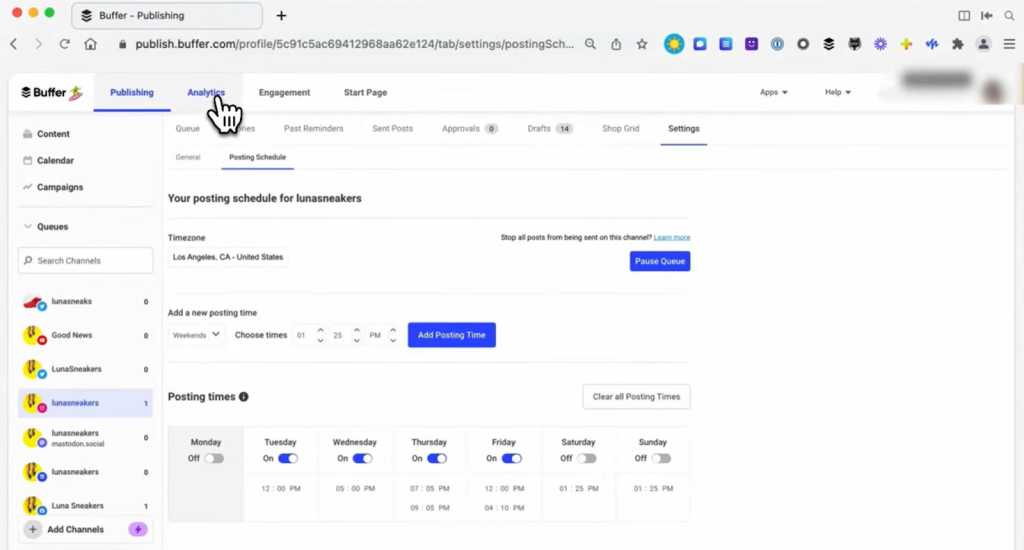Screen dimensions: 1024x550
Task: Turn off Wednesday posting toggle
Action: (x=362, y=459)
